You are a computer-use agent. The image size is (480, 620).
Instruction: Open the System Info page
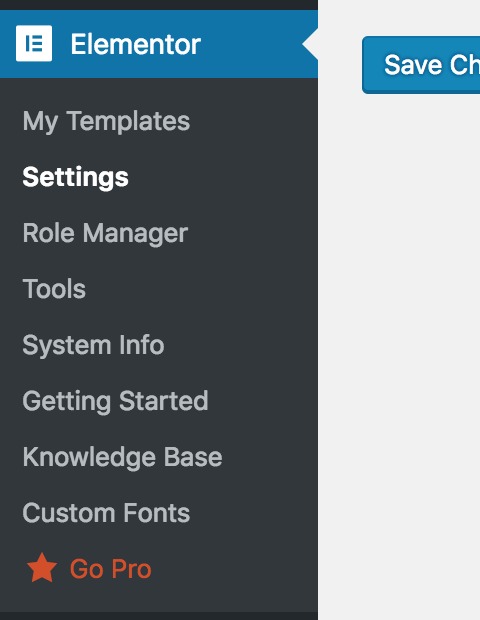93,345
